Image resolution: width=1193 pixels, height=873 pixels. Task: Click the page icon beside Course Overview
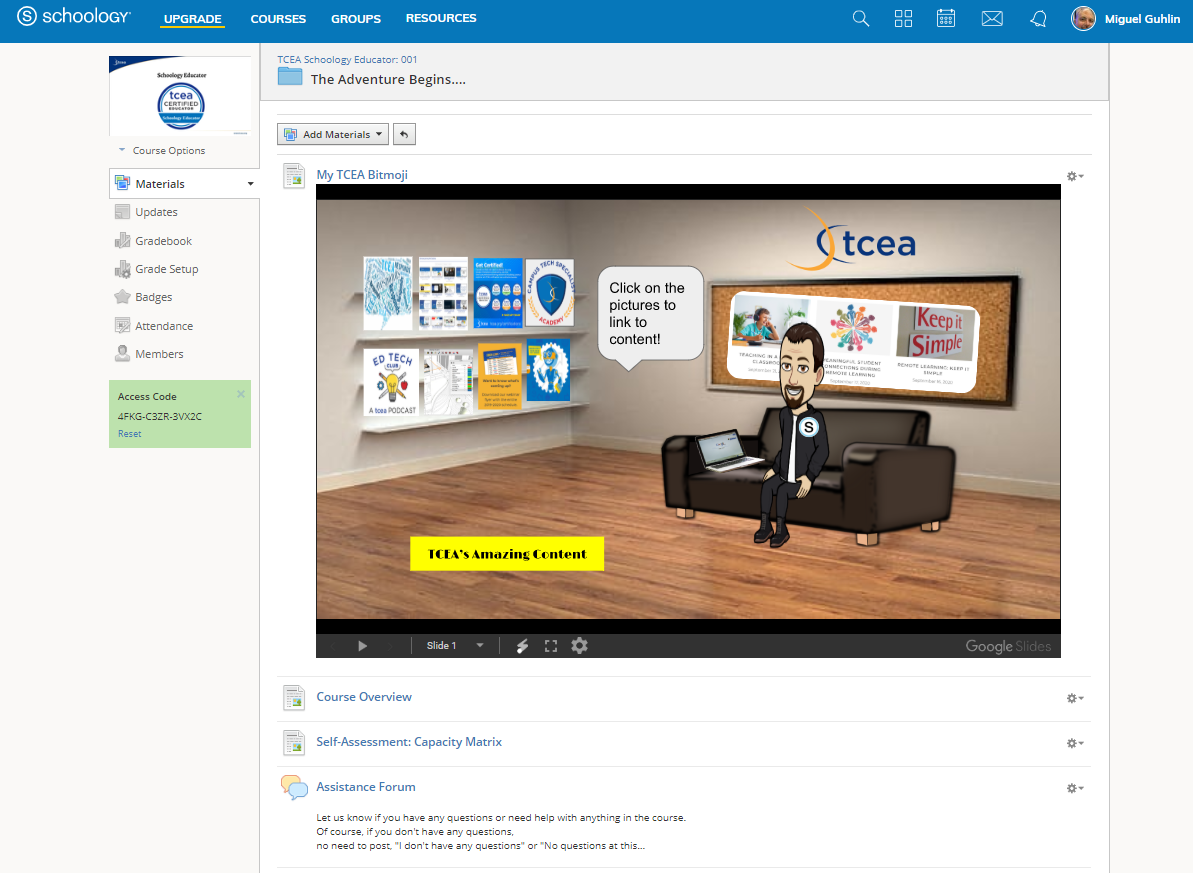(x=294, y=698)
